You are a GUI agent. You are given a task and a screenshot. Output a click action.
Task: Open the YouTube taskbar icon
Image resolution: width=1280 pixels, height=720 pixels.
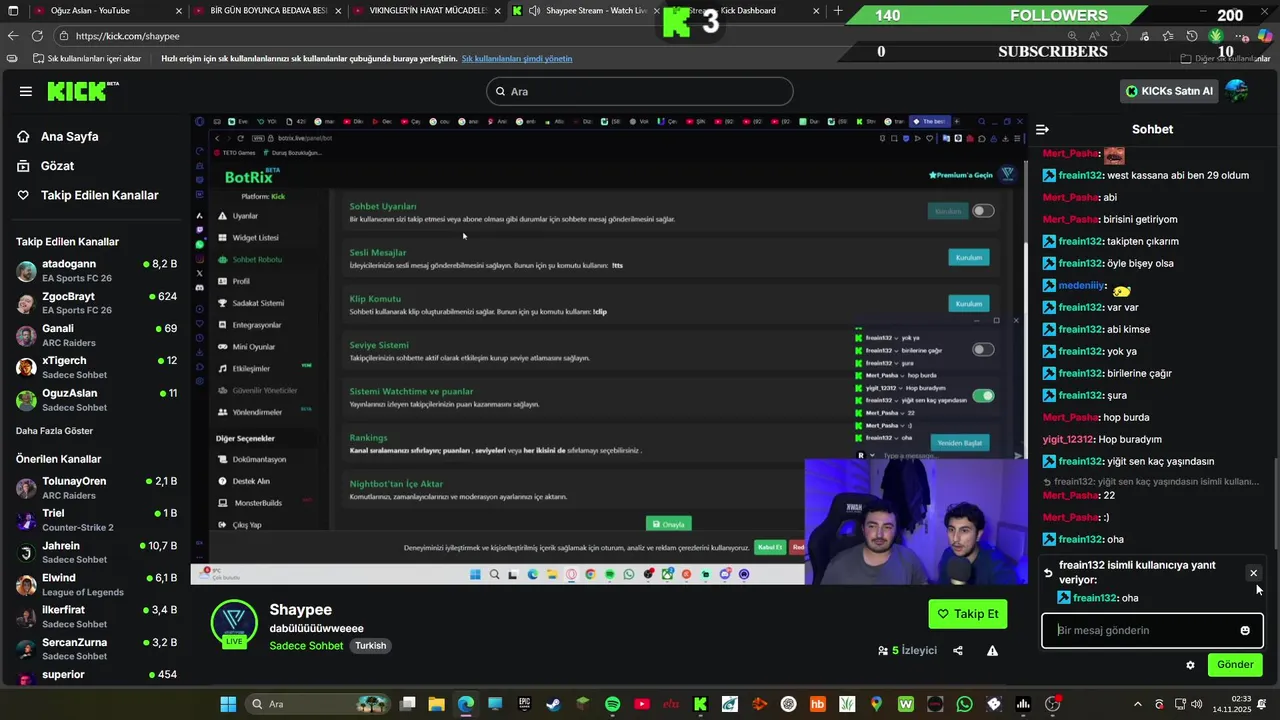[642, 704]
